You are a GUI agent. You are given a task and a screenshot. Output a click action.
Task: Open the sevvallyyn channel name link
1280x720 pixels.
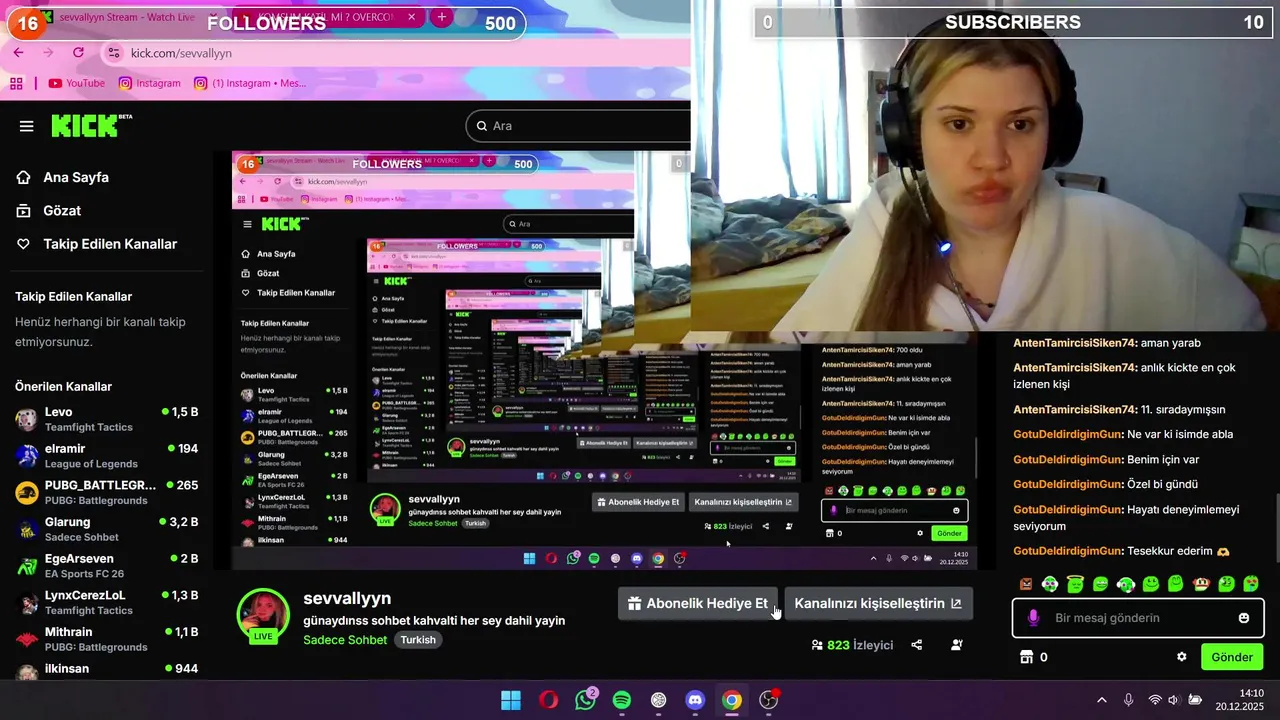tap(347, 598)
